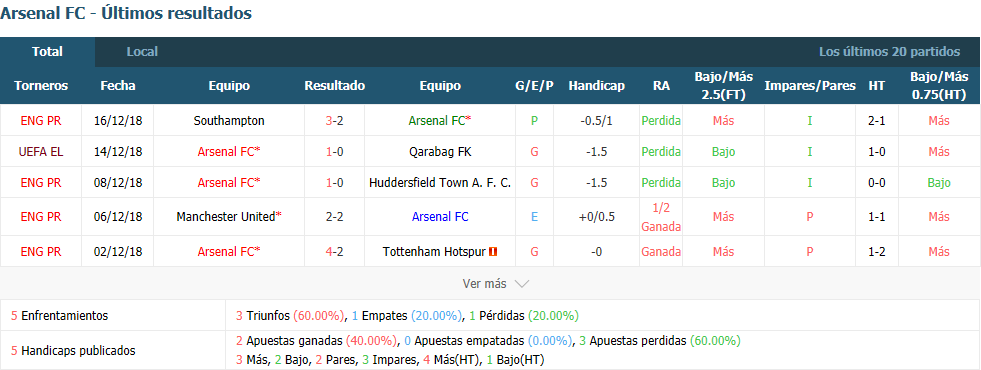Open the Tottenham Hotspur team link
Screen dimensions: 981x370
point(434,252)
